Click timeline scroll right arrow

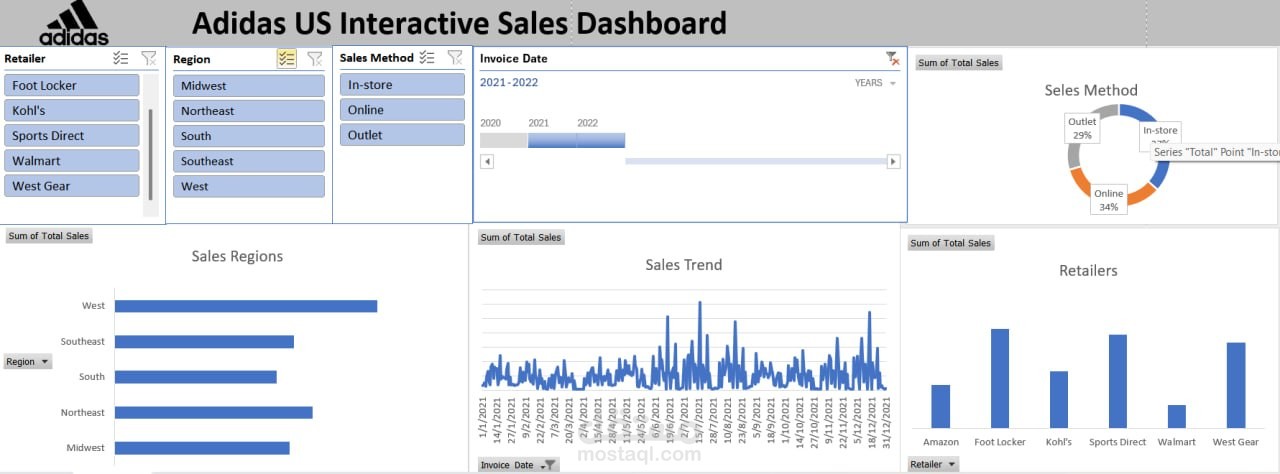894,162
